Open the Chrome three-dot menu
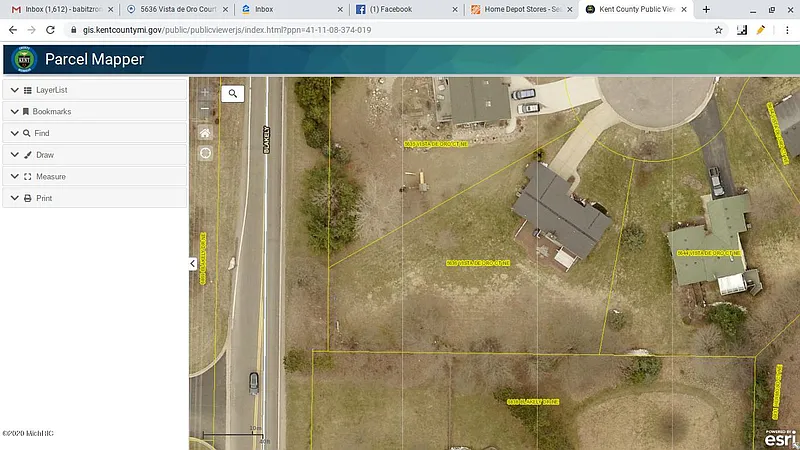The height and width of the screenshot is (450, 800). pyautogui.click(x=785, y=30)
